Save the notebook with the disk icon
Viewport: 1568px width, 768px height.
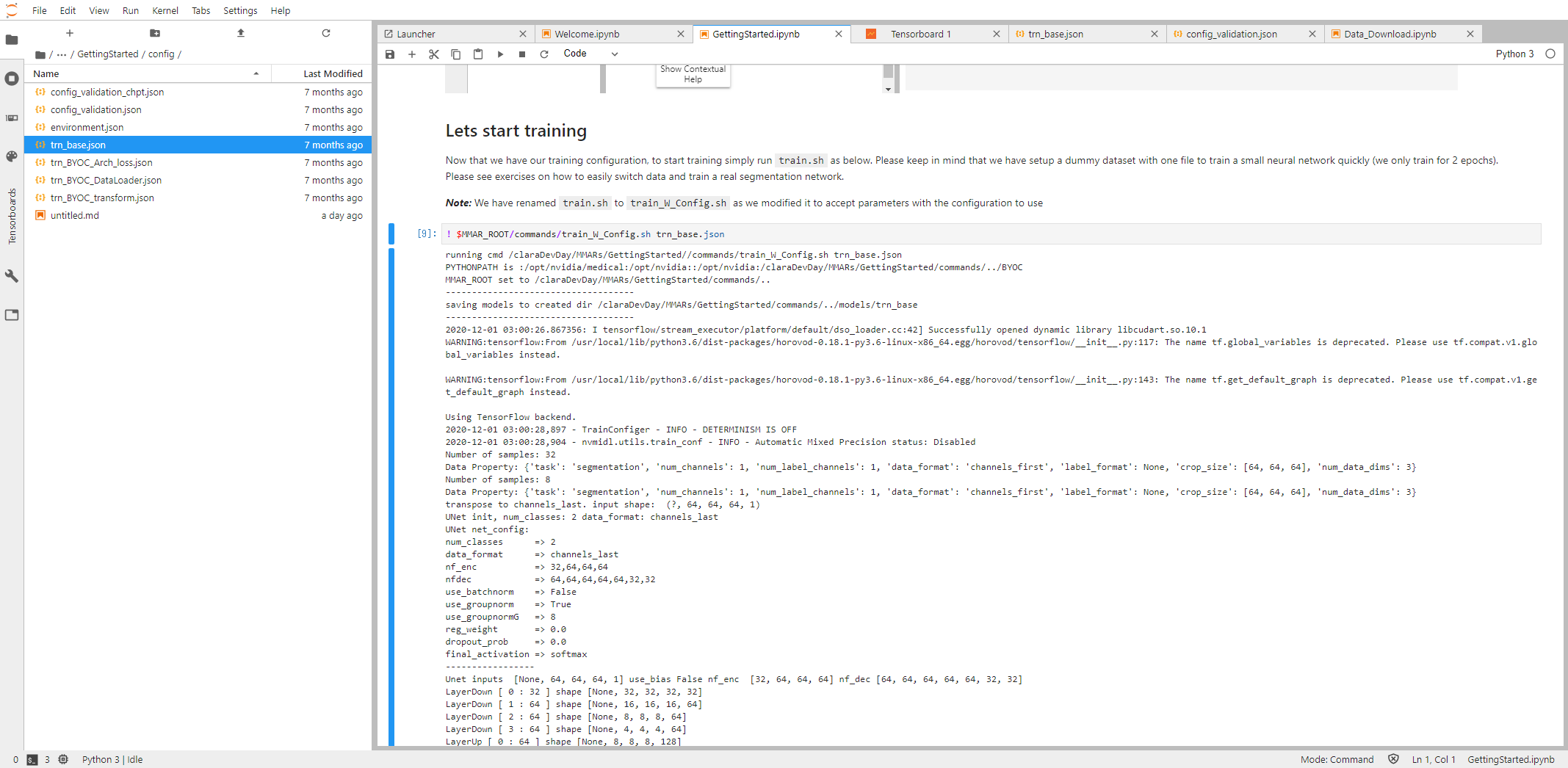(390, 54)
